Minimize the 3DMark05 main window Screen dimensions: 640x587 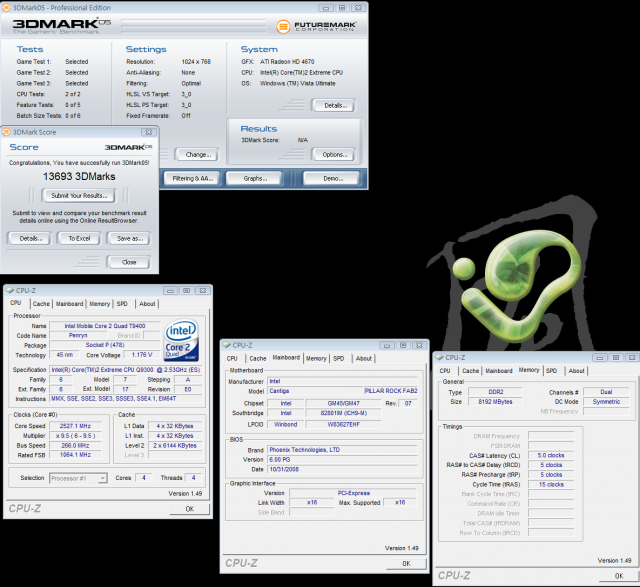(x=325, y=8)
